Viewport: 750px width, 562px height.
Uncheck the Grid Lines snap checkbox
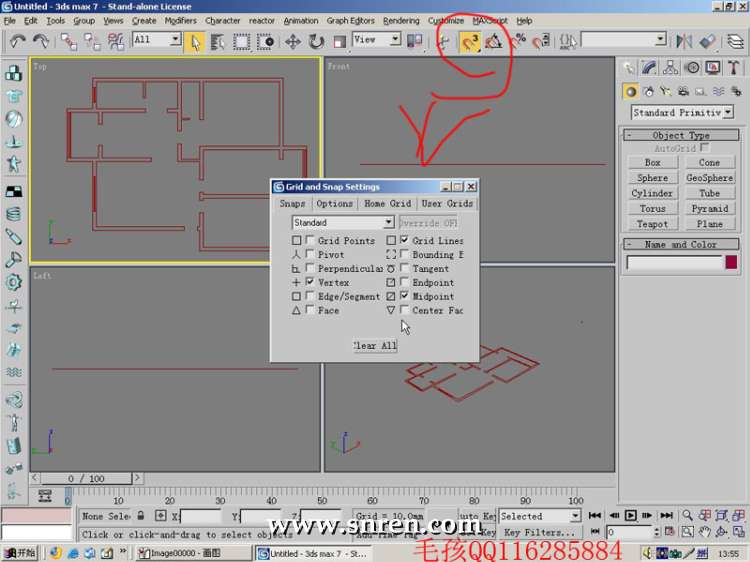point(405,240)
